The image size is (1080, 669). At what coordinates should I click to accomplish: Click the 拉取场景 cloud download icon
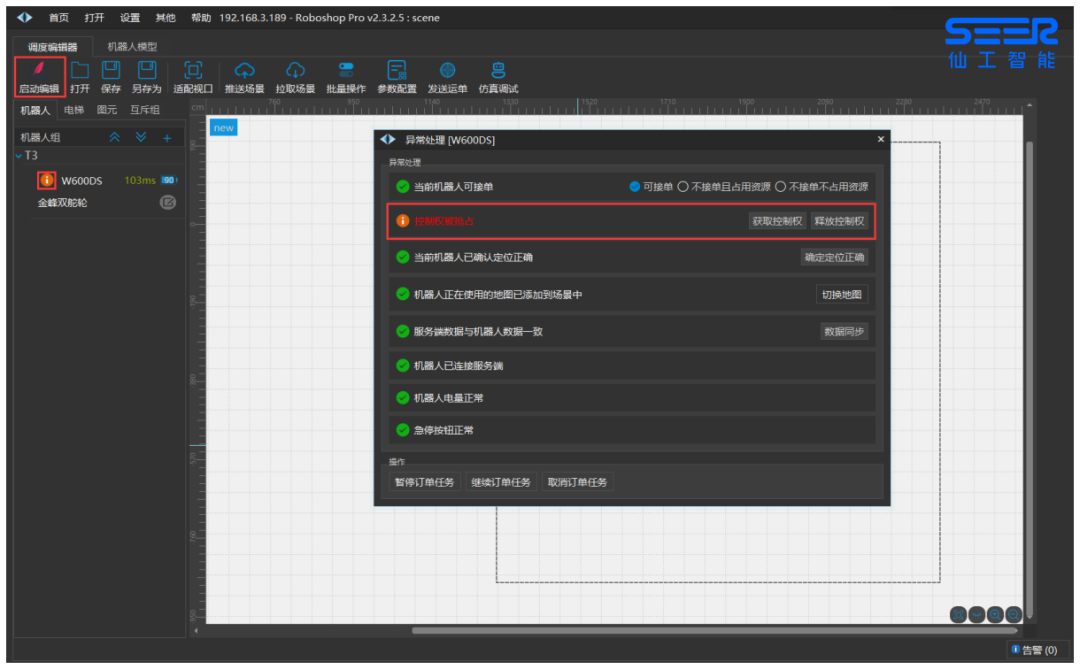pos(295,70)
